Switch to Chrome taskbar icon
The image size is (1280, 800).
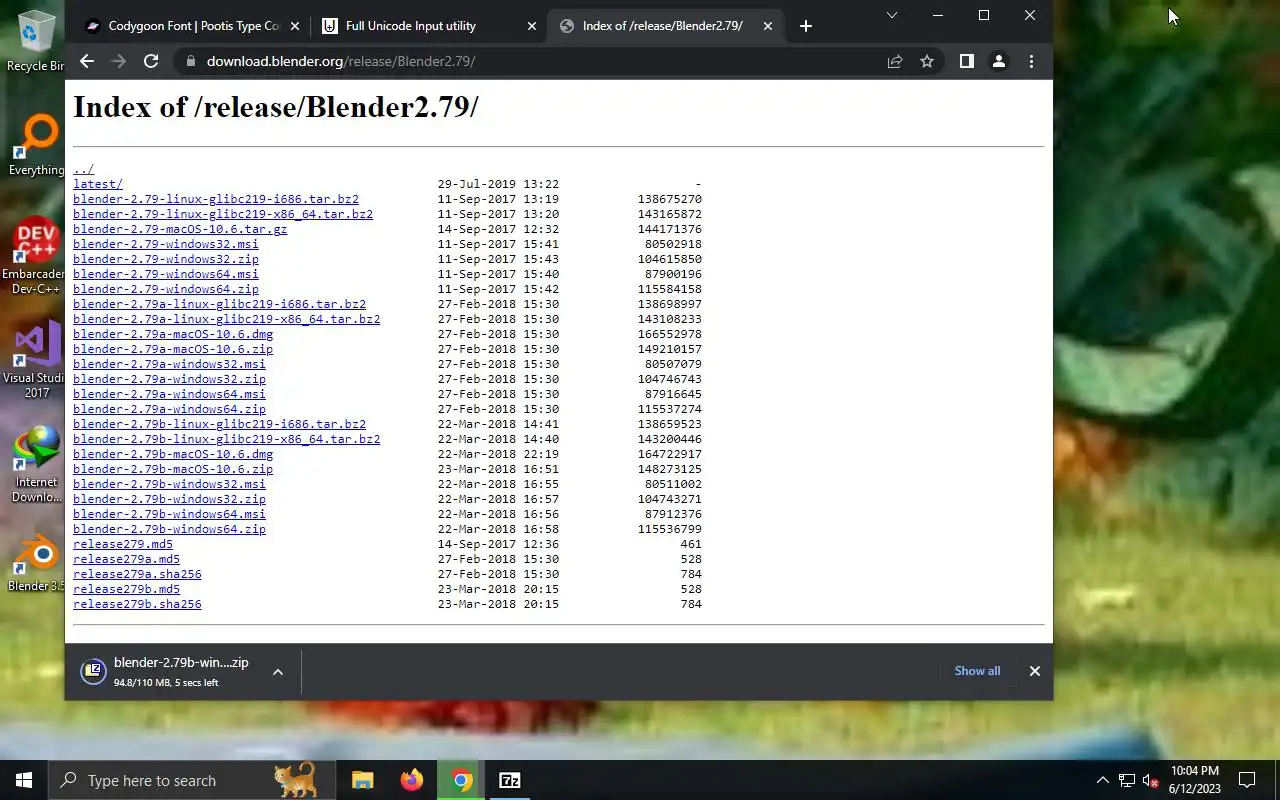[461, 780]
